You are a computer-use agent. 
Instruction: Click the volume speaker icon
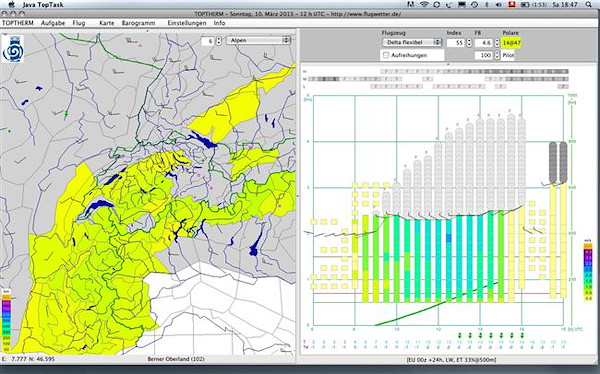499,5
